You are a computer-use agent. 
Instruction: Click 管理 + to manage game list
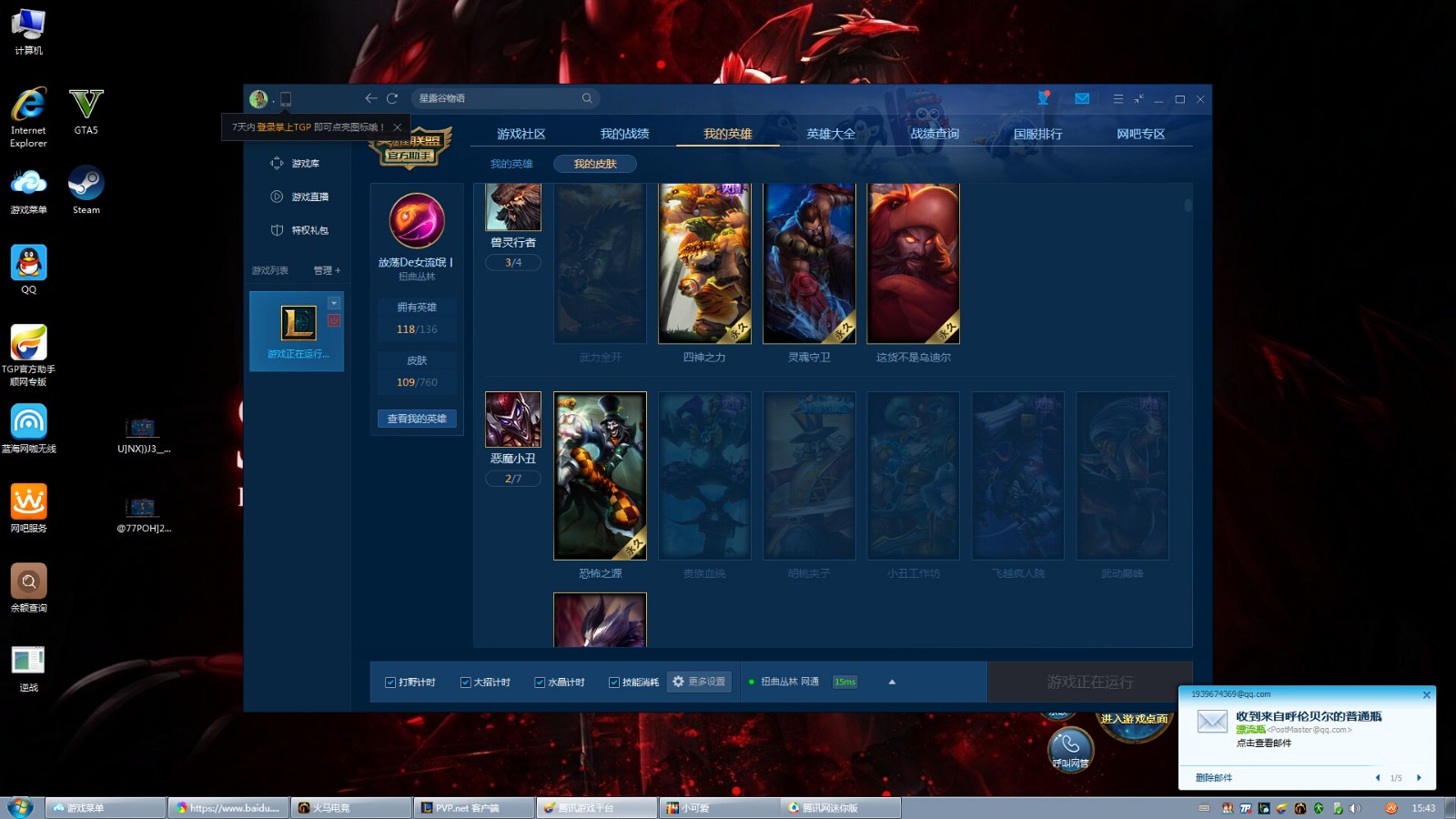(327, 270)
